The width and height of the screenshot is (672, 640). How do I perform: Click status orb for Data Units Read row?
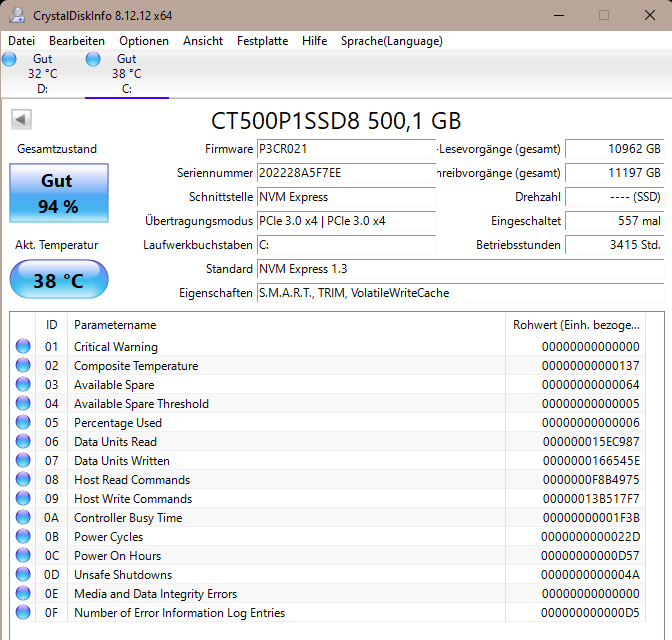(23, 441)
